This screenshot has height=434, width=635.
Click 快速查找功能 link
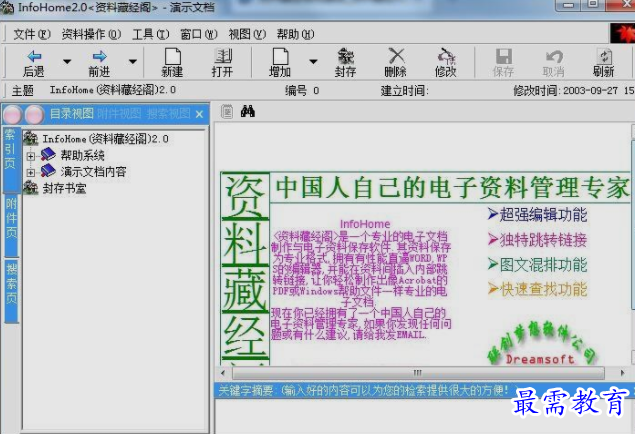tap(537, 289)
